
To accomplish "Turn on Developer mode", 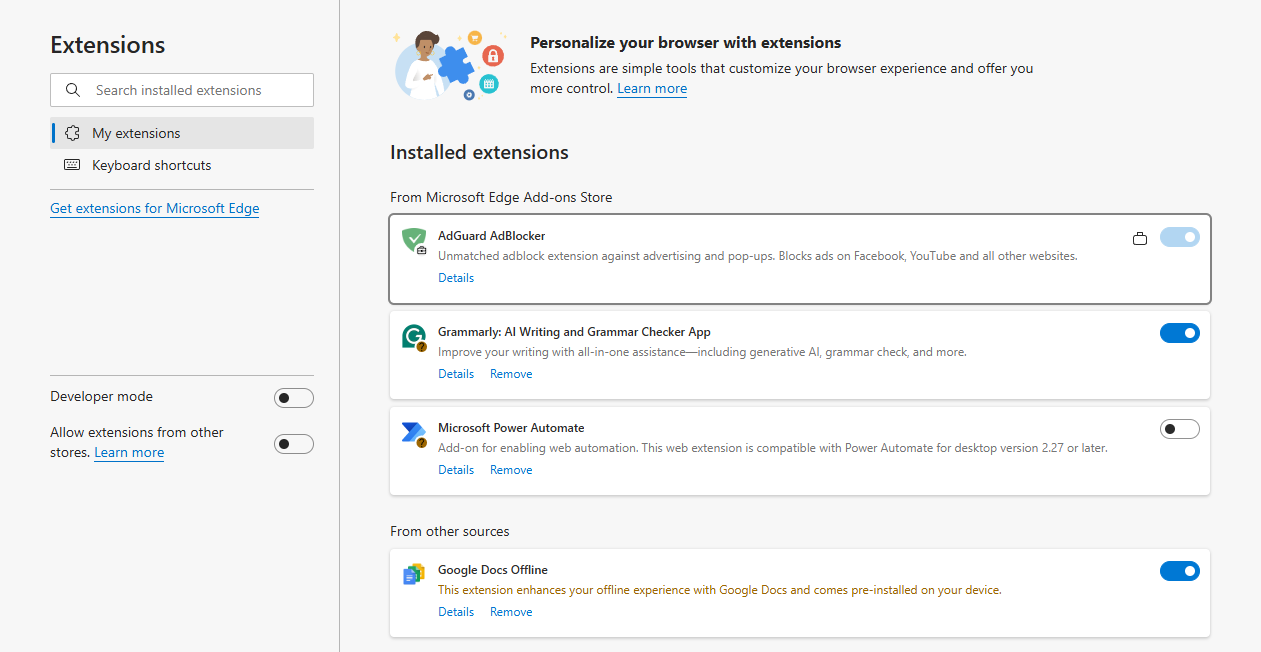I will (293, 398).
